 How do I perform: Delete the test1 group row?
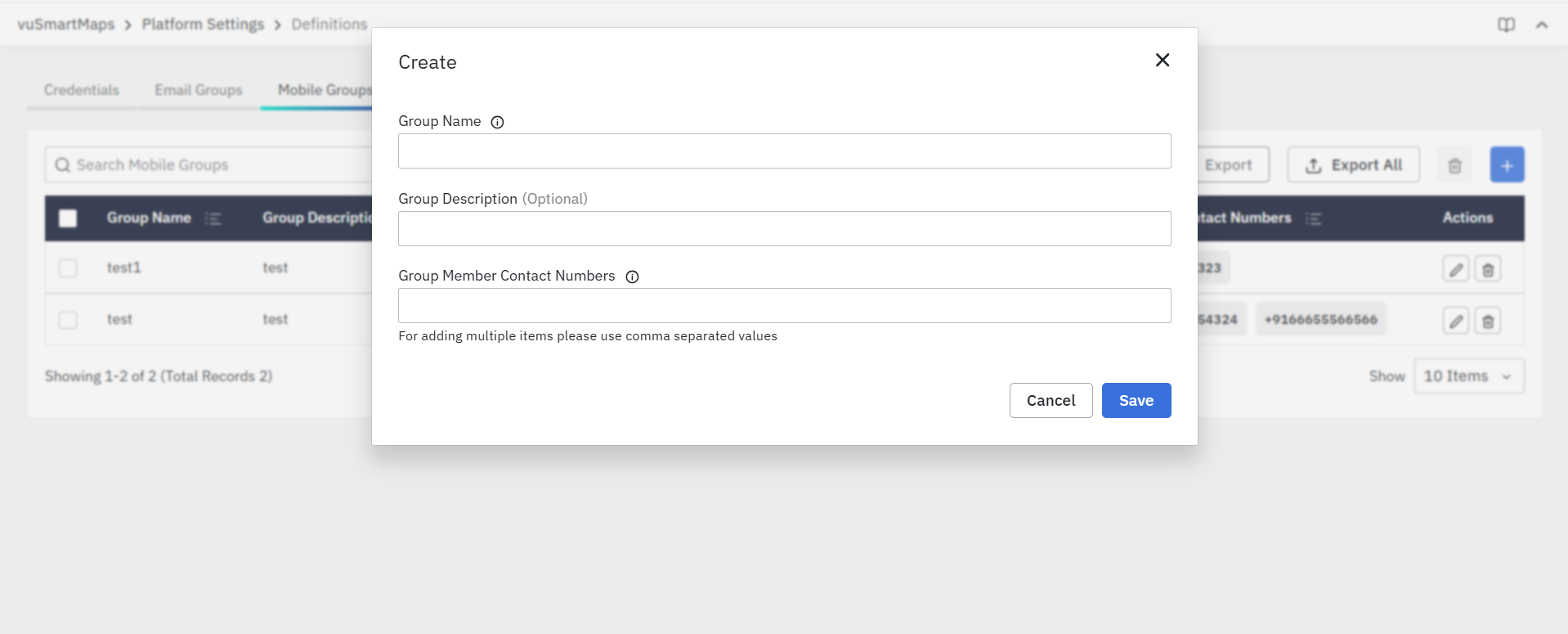click(1488, 269)
